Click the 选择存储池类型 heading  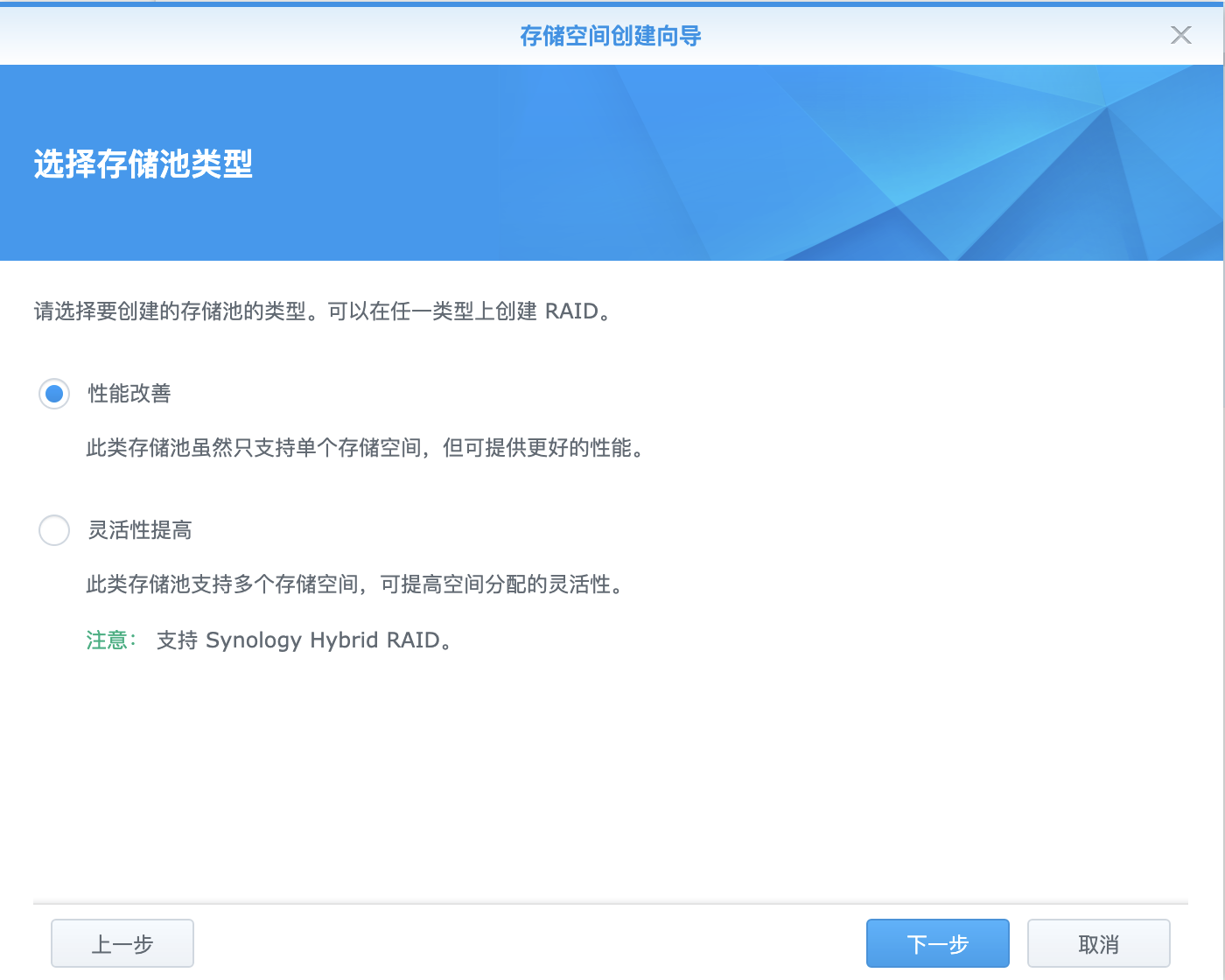tap(143, 164)
